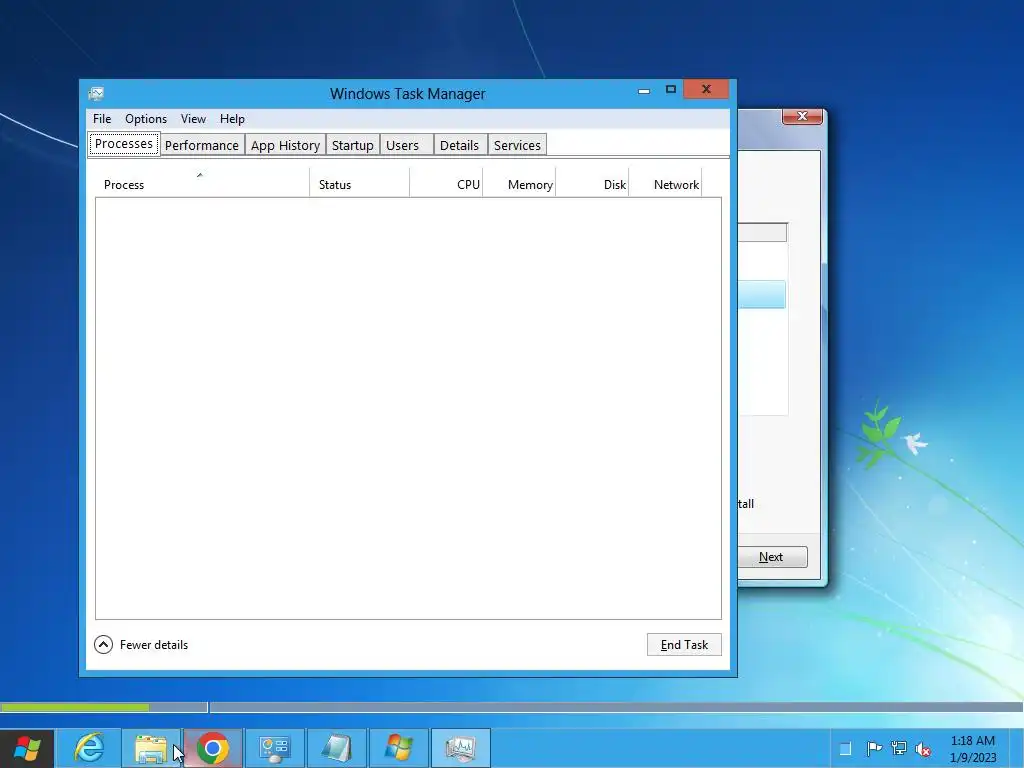Sort by the CPU column header
1024x768 pixels.
point(446,183)
